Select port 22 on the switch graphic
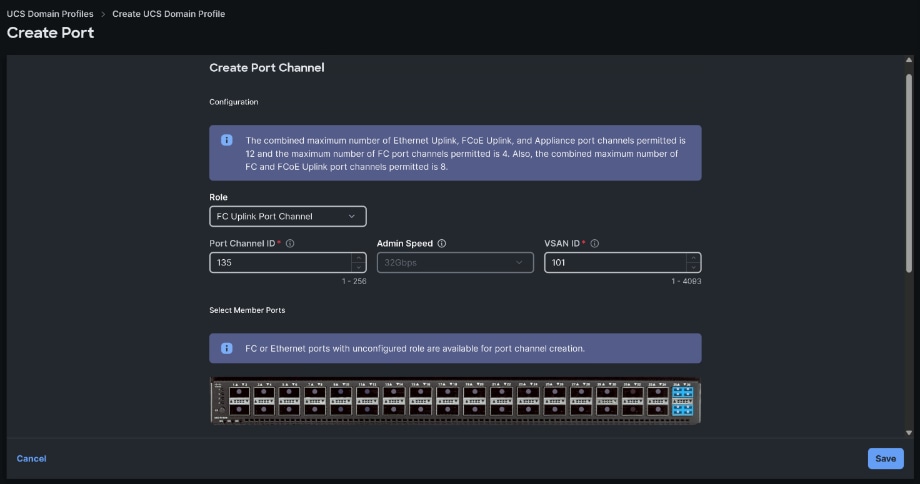The width and height of the screenshot is (920, 484). pyautogui.click(x=501, y=409)
